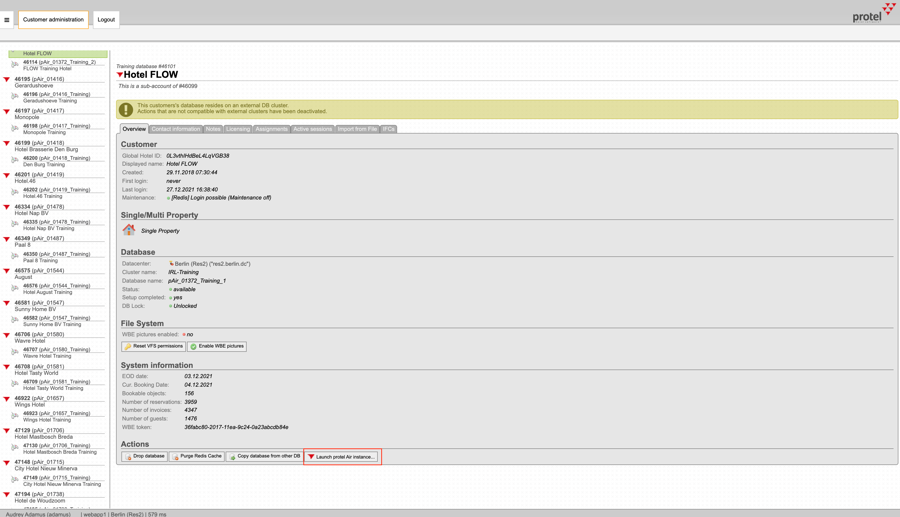This screenshot has height=517, width=900.
Task: Switch to the Contact information tab
Action: pyautogui.click(x=176, y=129)
